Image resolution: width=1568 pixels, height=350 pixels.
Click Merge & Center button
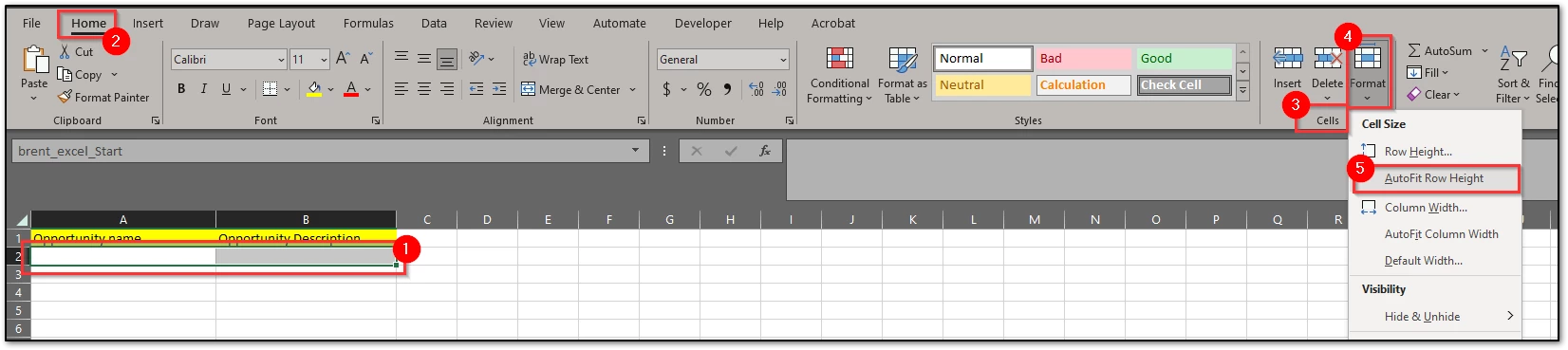coord(570,89)
